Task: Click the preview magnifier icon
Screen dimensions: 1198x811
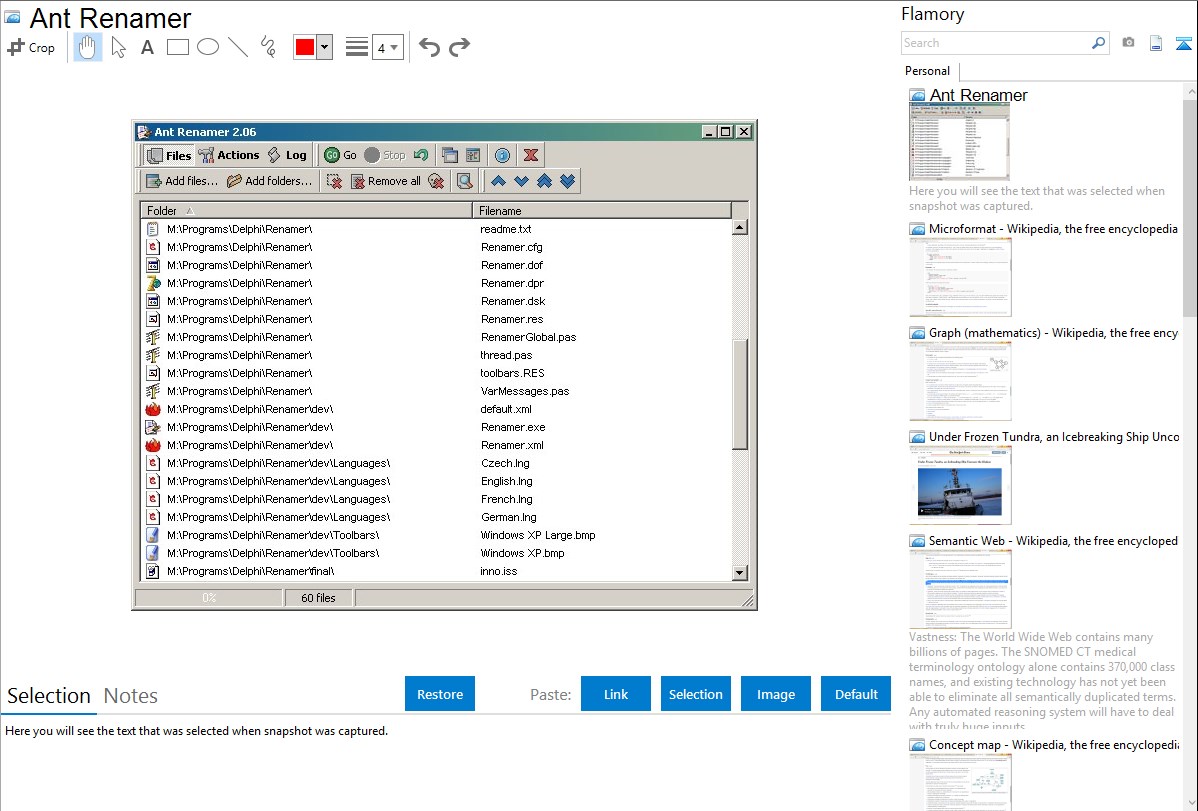Action: pyautogui.click(x=465, y=181)
